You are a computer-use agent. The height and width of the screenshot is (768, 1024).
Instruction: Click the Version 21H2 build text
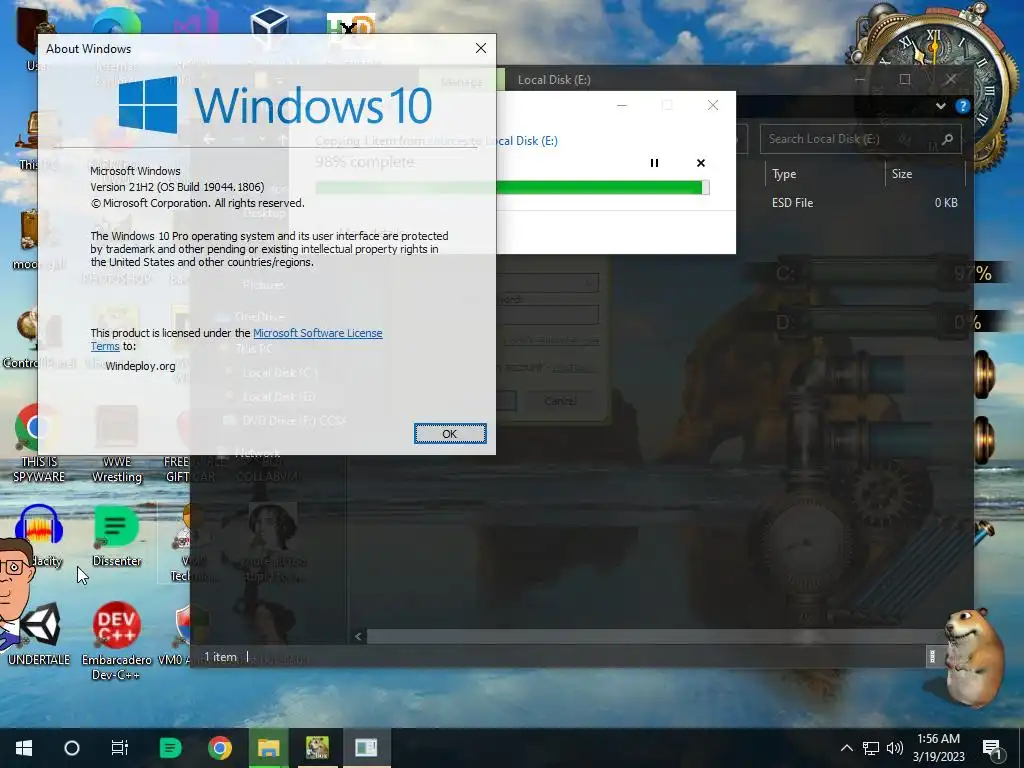177,187
